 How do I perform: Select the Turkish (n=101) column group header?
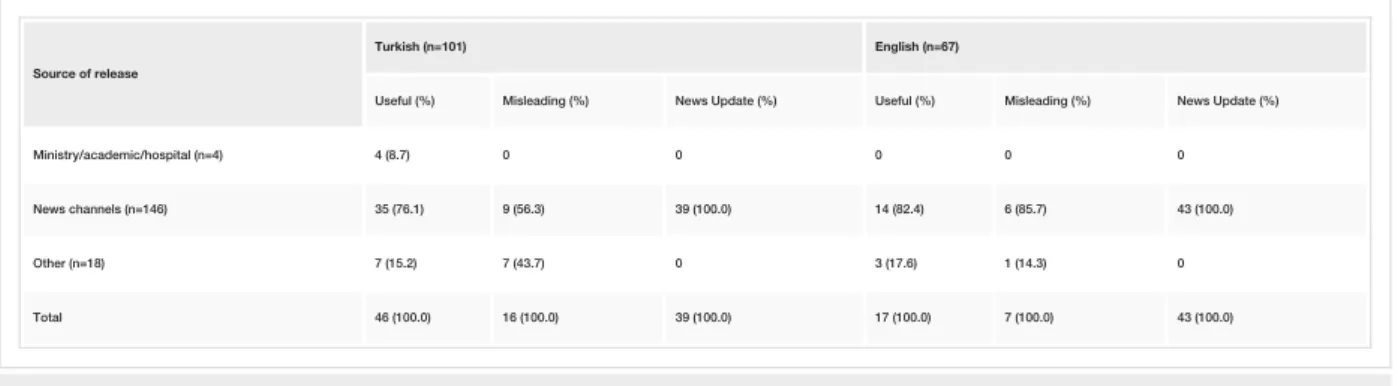pyautogui.click(x=613, y=47)
